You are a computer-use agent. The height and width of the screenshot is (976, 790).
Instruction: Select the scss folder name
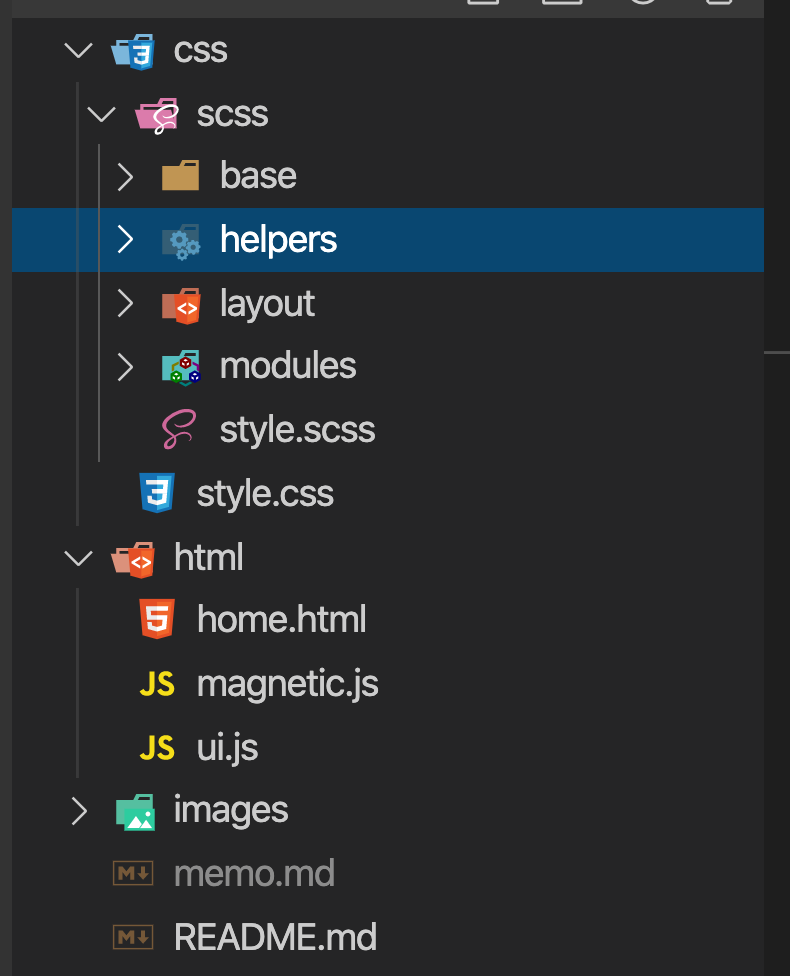click(232, 115)
